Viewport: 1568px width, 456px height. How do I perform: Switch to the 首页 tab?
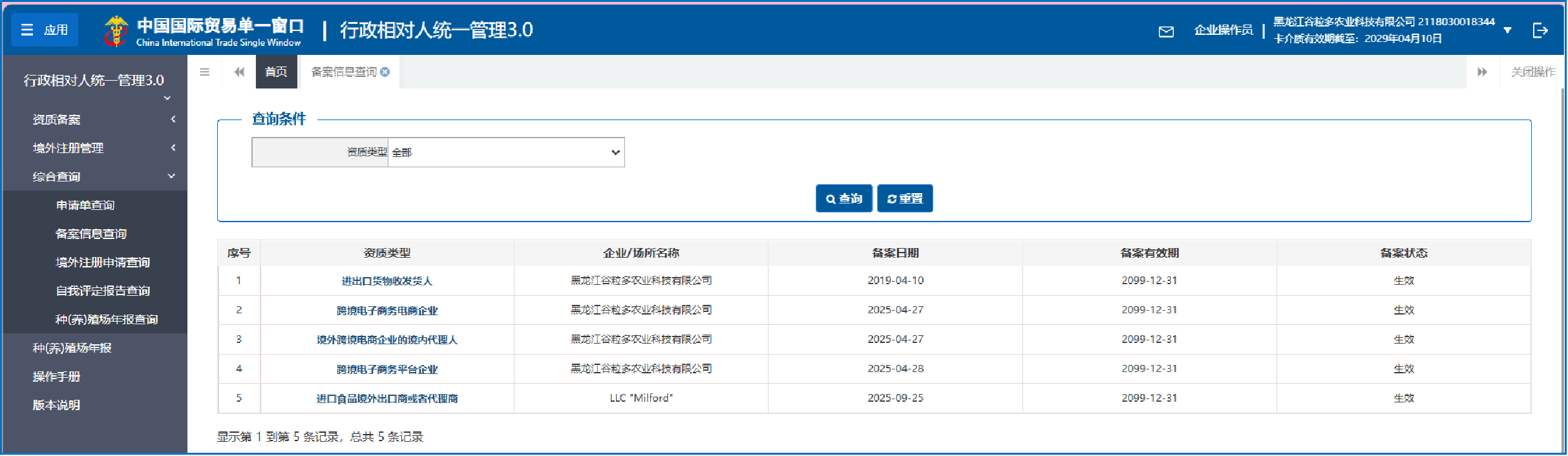pyautogui.click(x=276, y=72)
